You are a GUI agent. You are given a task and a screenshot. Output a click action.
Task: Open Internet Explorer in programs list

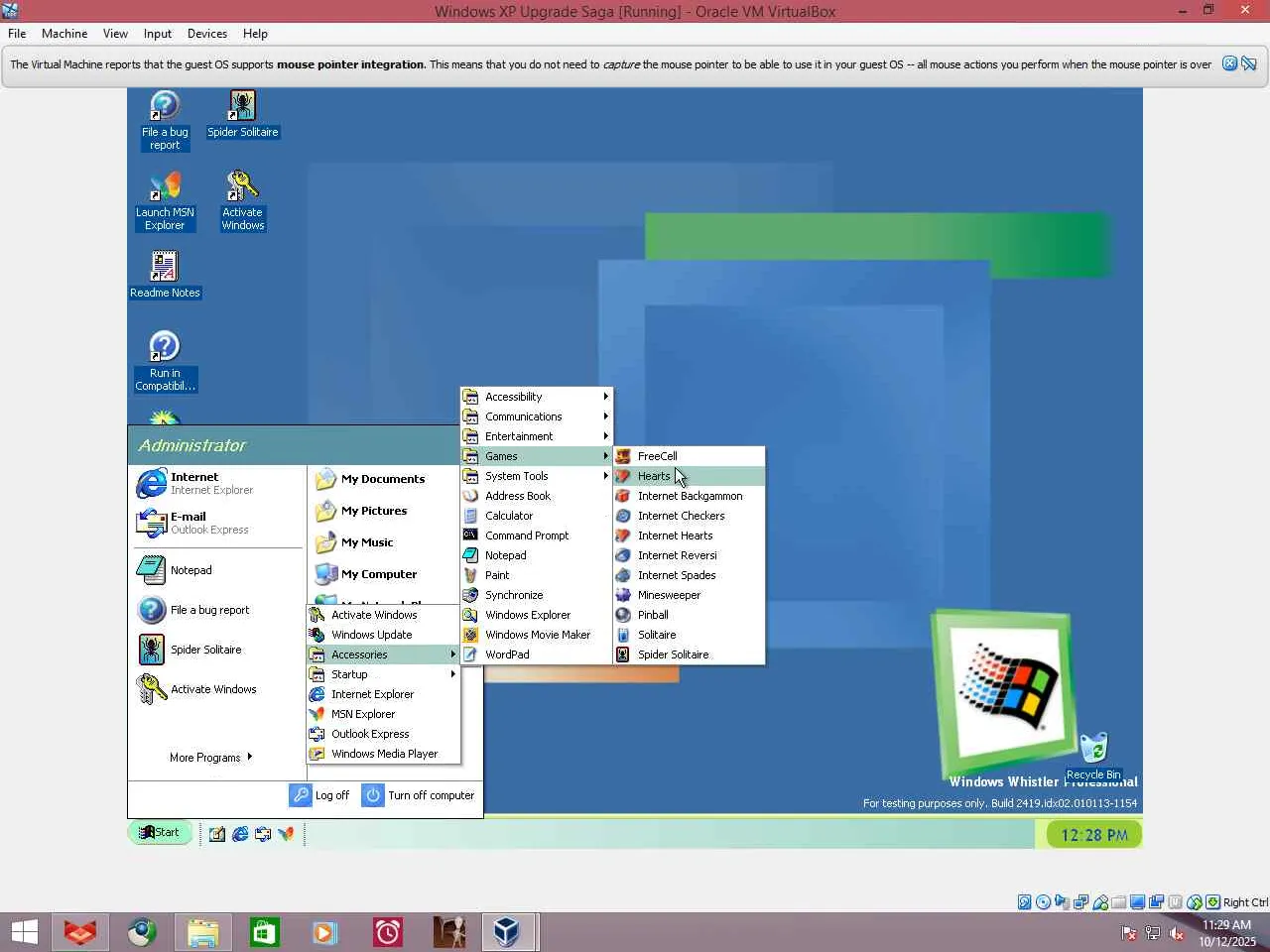coord(383,694)
